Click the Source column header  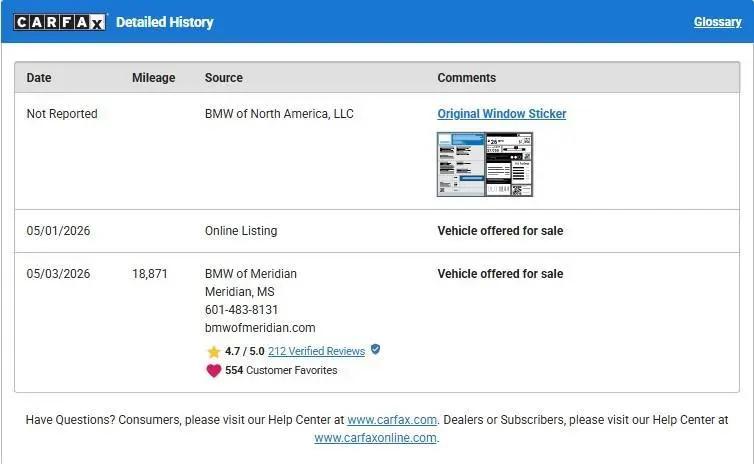coord(224,78)
